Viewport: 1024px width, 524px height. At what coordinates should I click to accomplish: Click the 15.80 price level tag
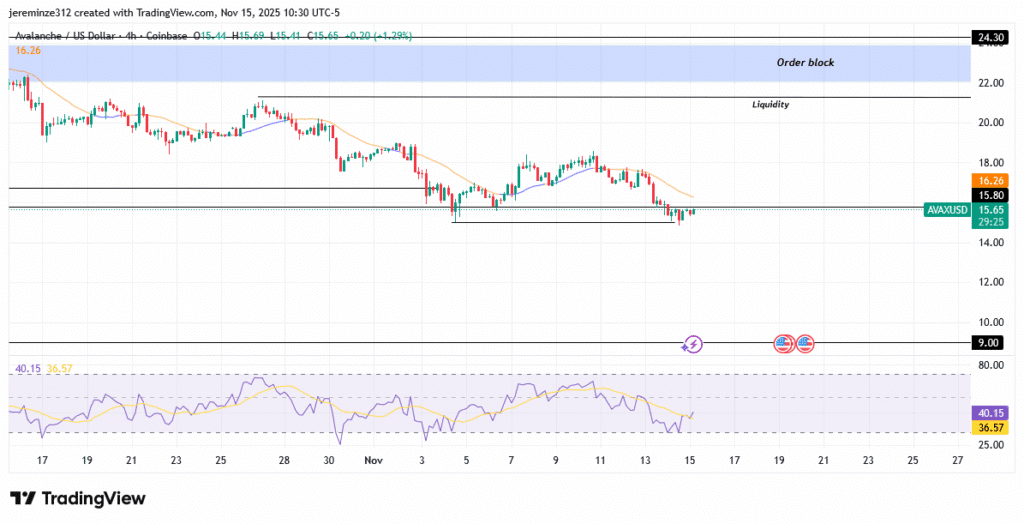[x=989, y=195]
